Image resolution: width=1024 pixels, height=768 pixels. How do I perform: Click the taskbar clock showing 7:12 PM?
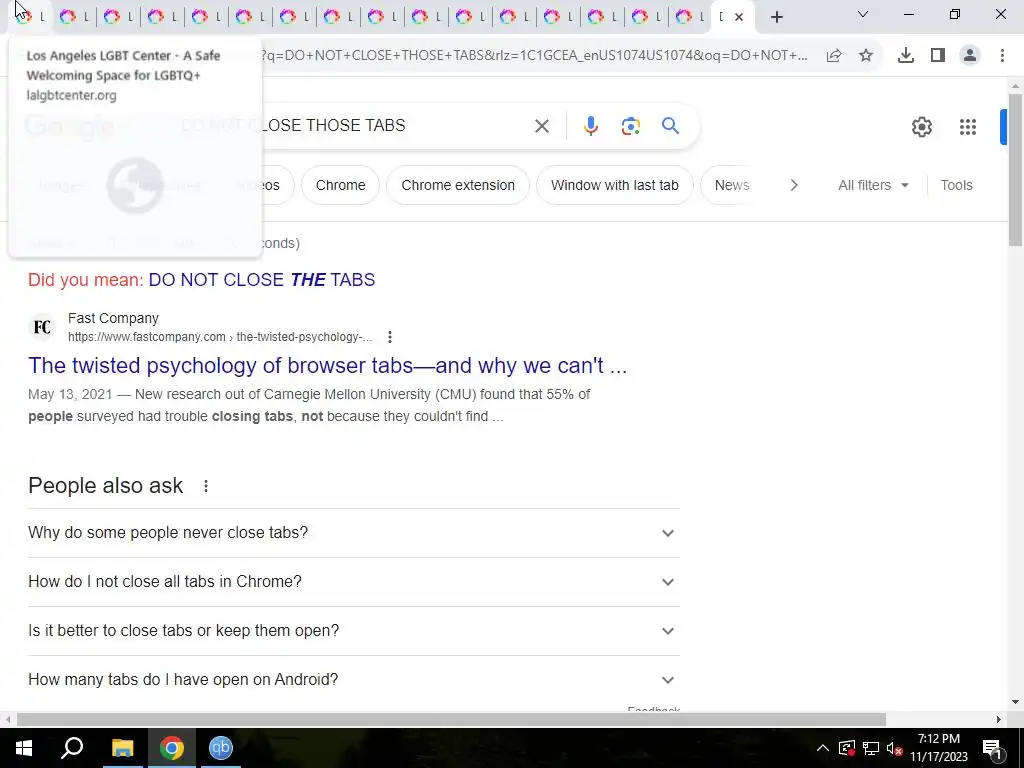(938, 748)
